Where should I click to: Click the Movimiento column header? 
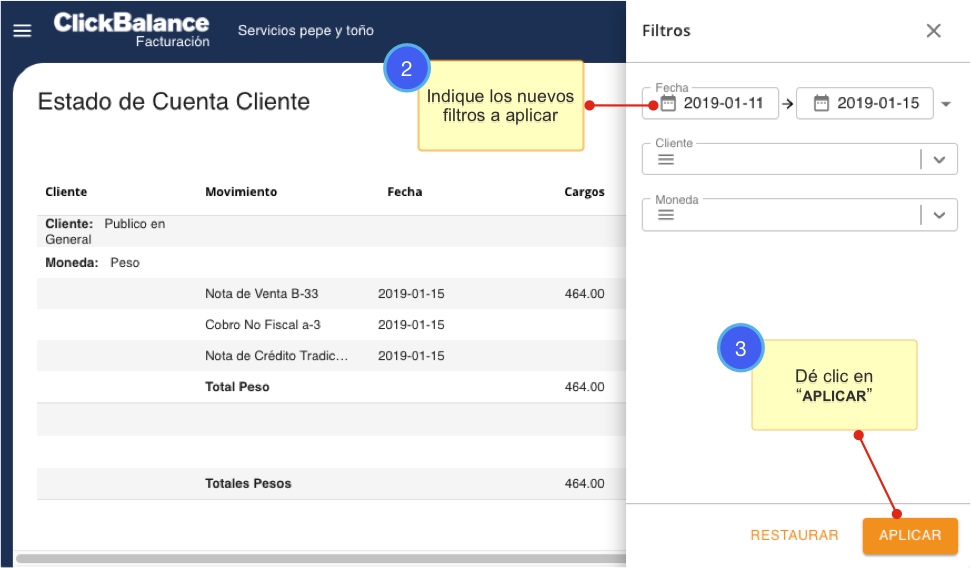tap(241, 192)
